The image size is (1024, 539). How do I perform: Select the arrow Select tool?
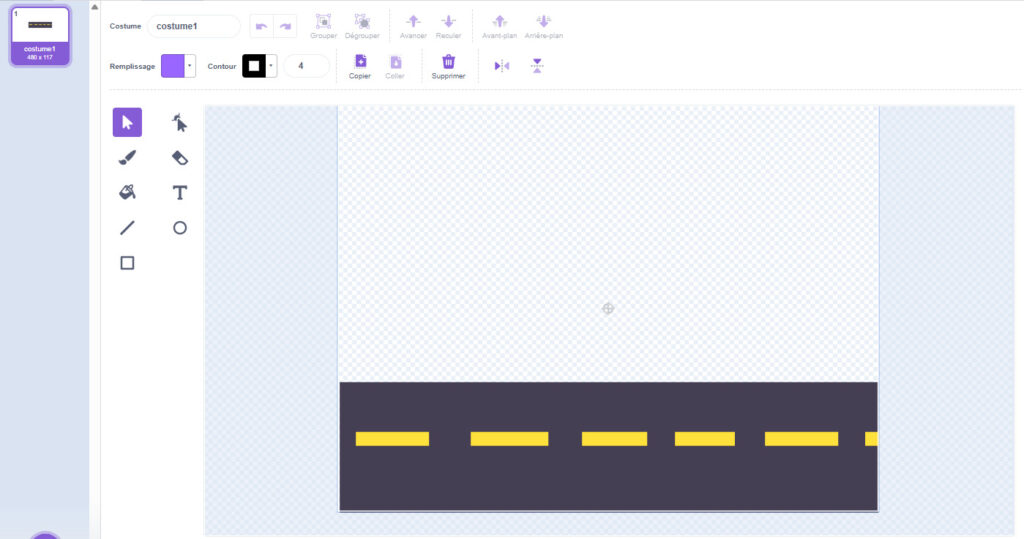[x=127, y=122]
